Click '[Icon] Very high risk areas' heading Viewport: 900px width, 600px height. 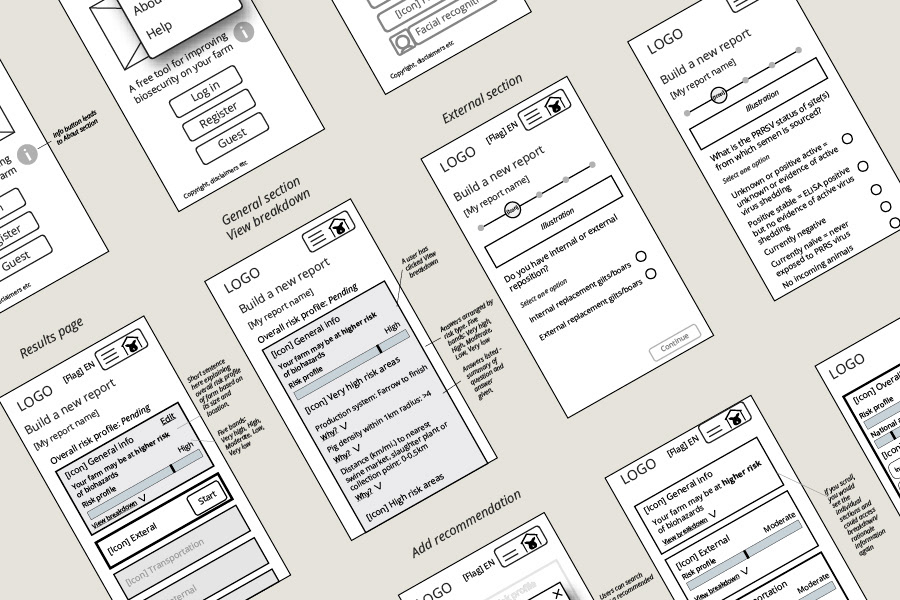tap(352, 386)
